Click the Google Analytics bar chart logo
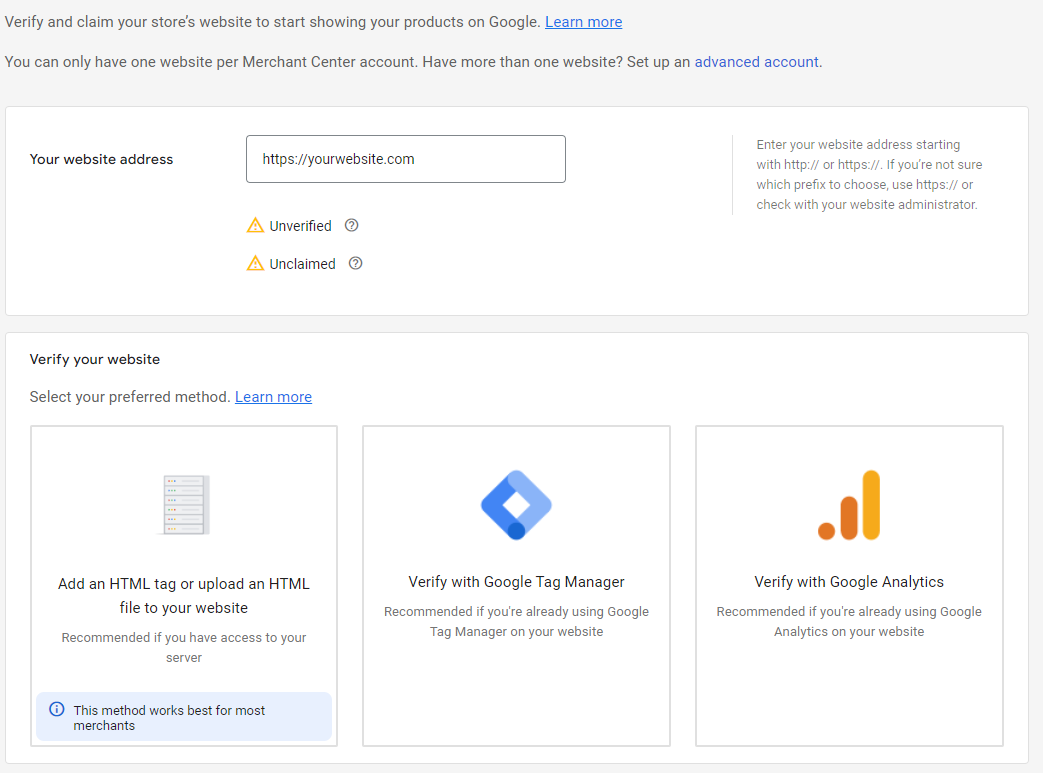Viewport: 1043px width, 773px height. click(849, 505)
